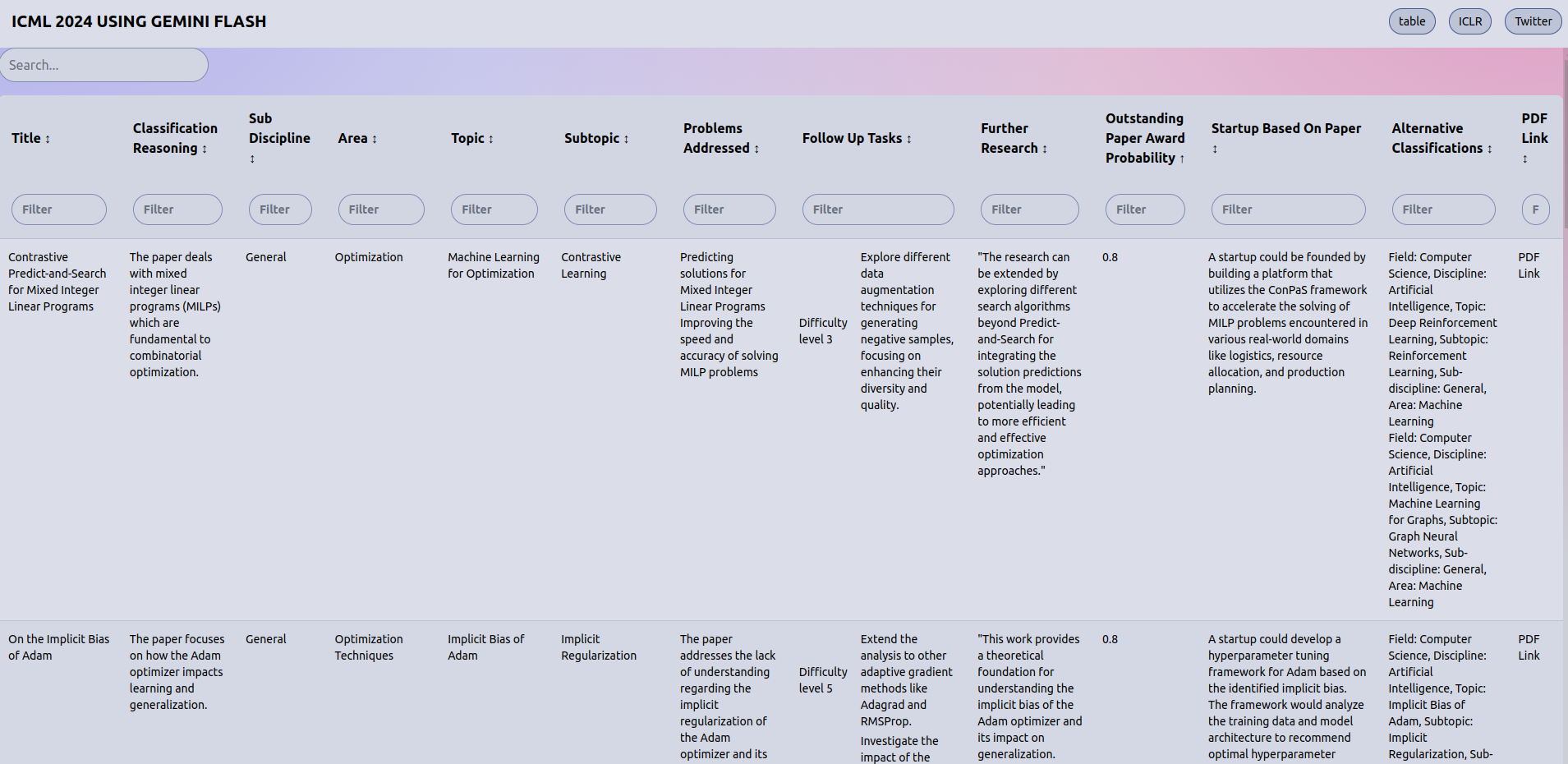Viewport: 1568px width, 764px height.
Task: Sort by Outstanding Paper Award Probability arrow
Action: (x=1182, y=159)
